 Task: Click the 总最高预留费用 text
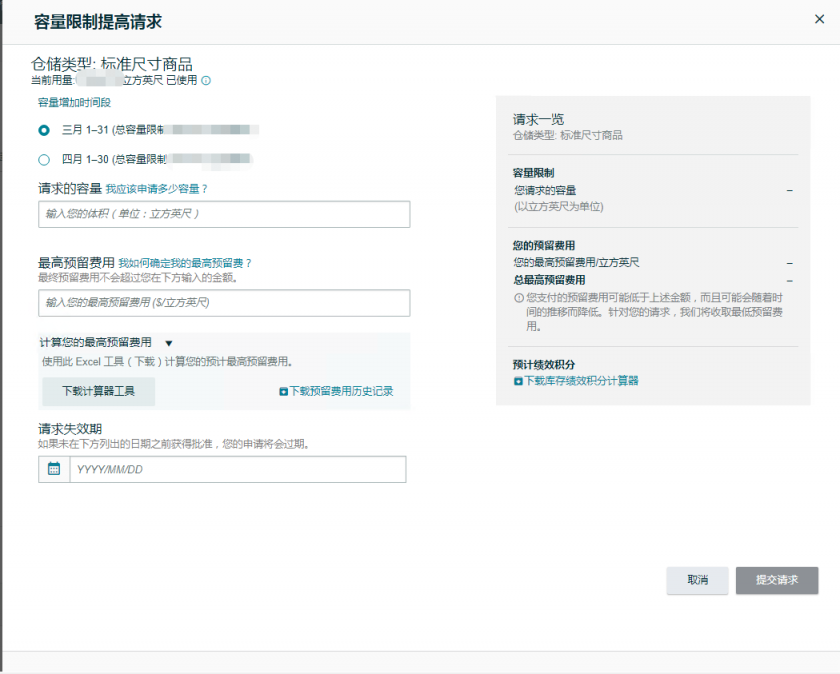pyautogui.click(x=549, y=280)
